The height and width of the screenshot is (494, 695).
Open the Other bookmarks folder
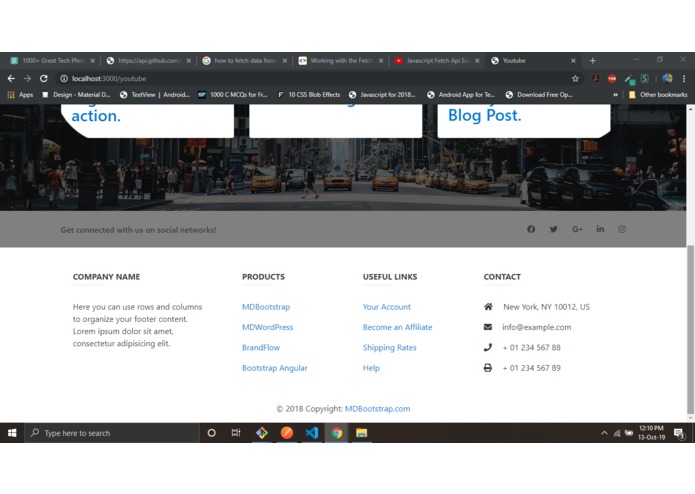click(658, 95)
